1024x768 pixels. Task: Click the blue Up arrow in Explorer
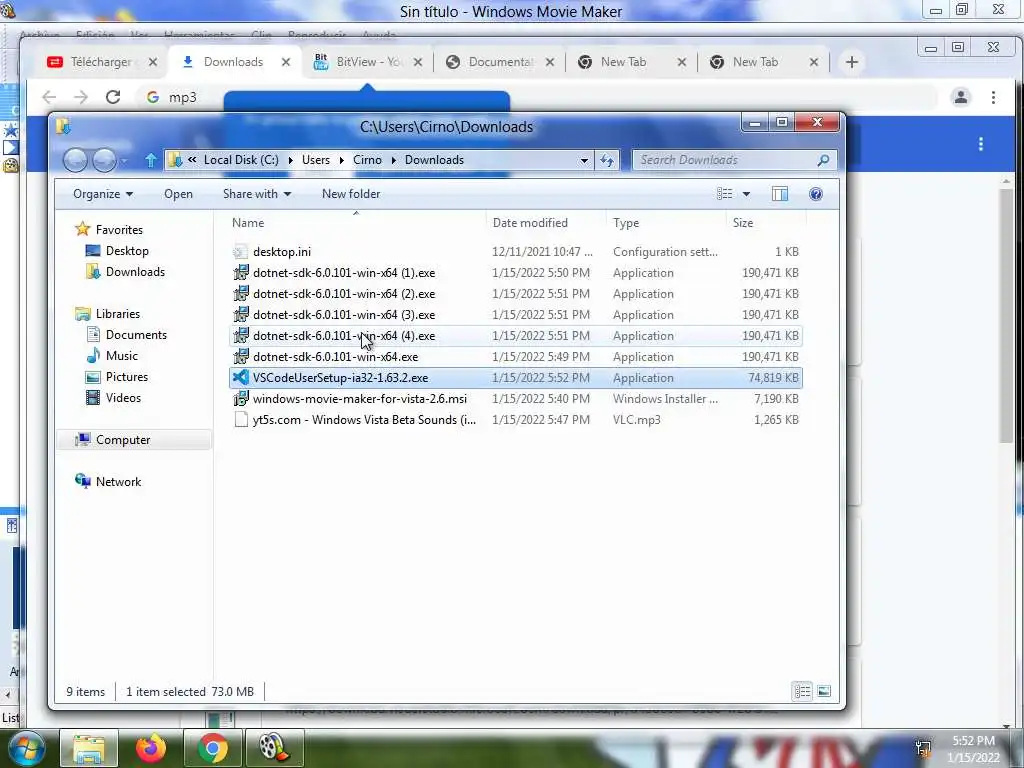click(x=151, y=160)
